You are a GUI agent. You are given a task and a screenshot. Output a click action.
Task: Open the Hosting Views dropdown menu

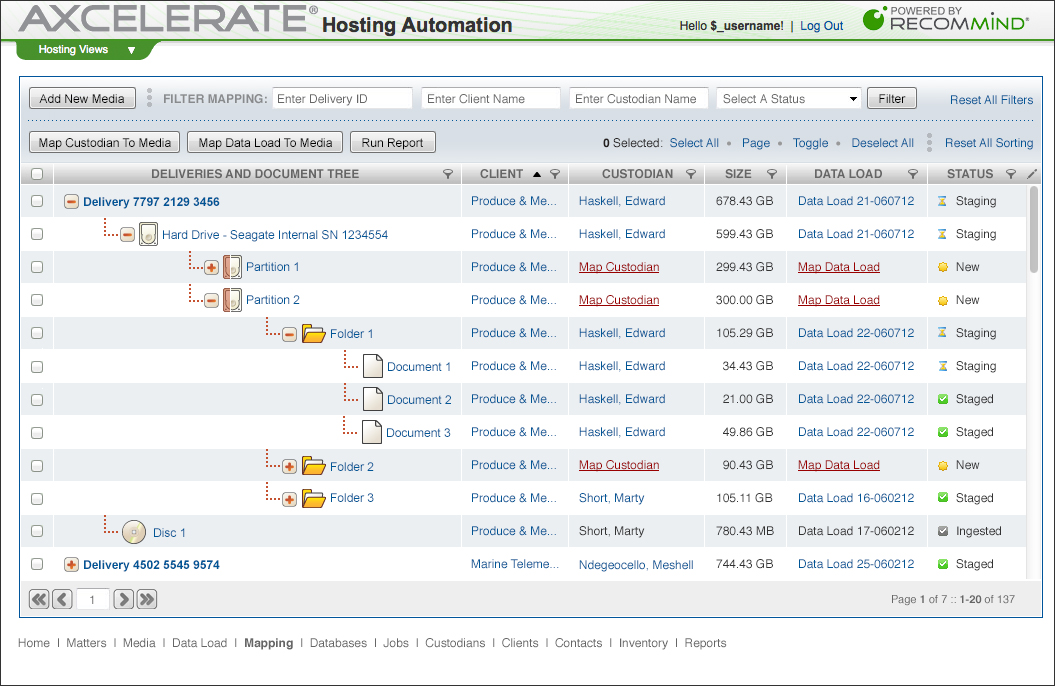click(86, 50)
